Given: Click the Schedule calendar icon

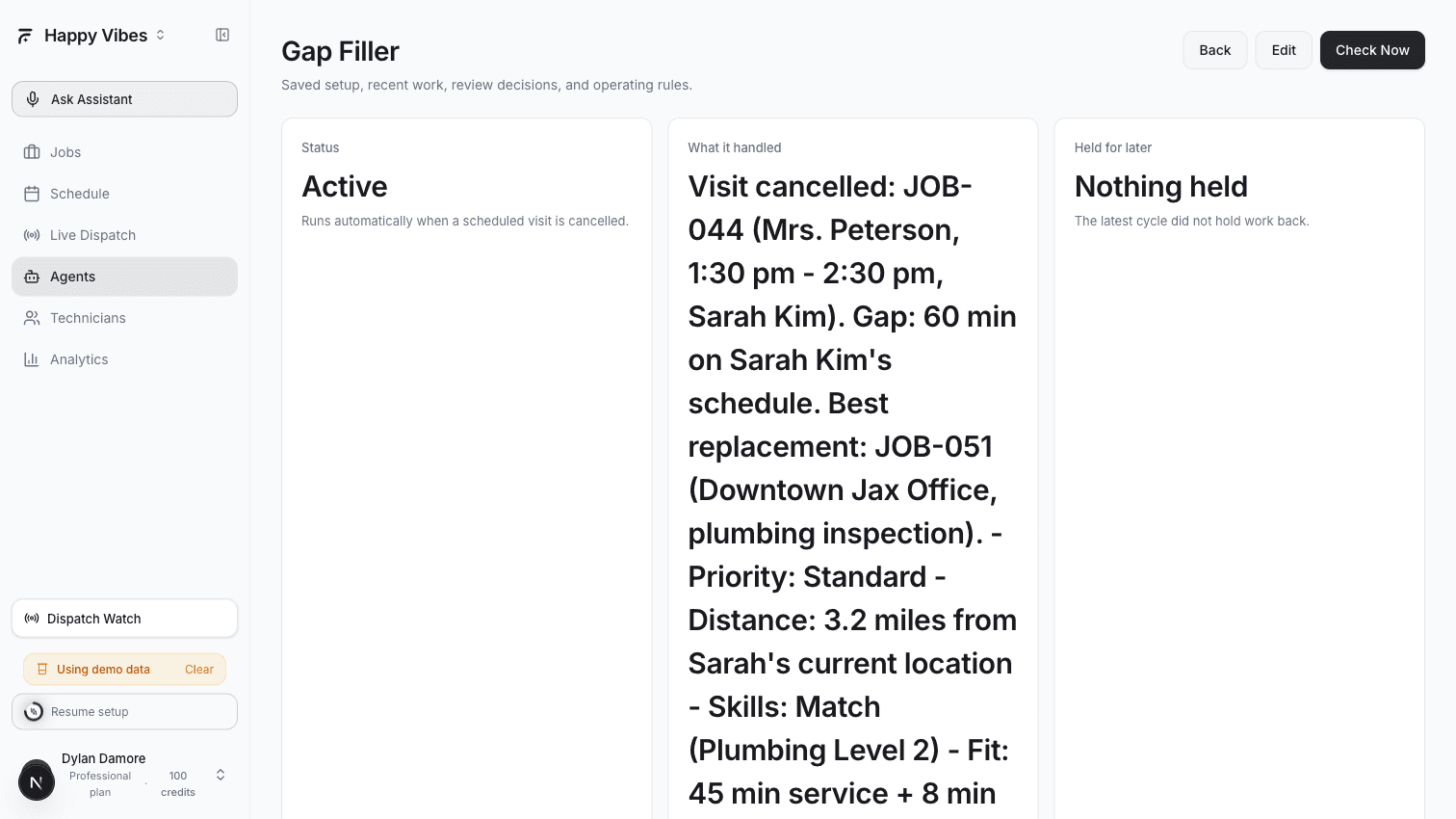Looking at the screenshot, I should click(32, 193).
